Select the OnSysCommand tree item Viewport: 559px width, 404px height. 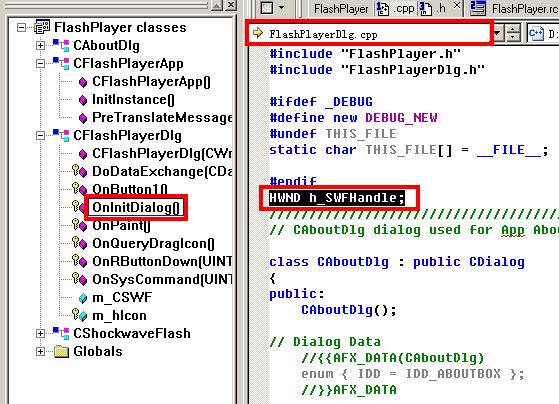(162, 279)
